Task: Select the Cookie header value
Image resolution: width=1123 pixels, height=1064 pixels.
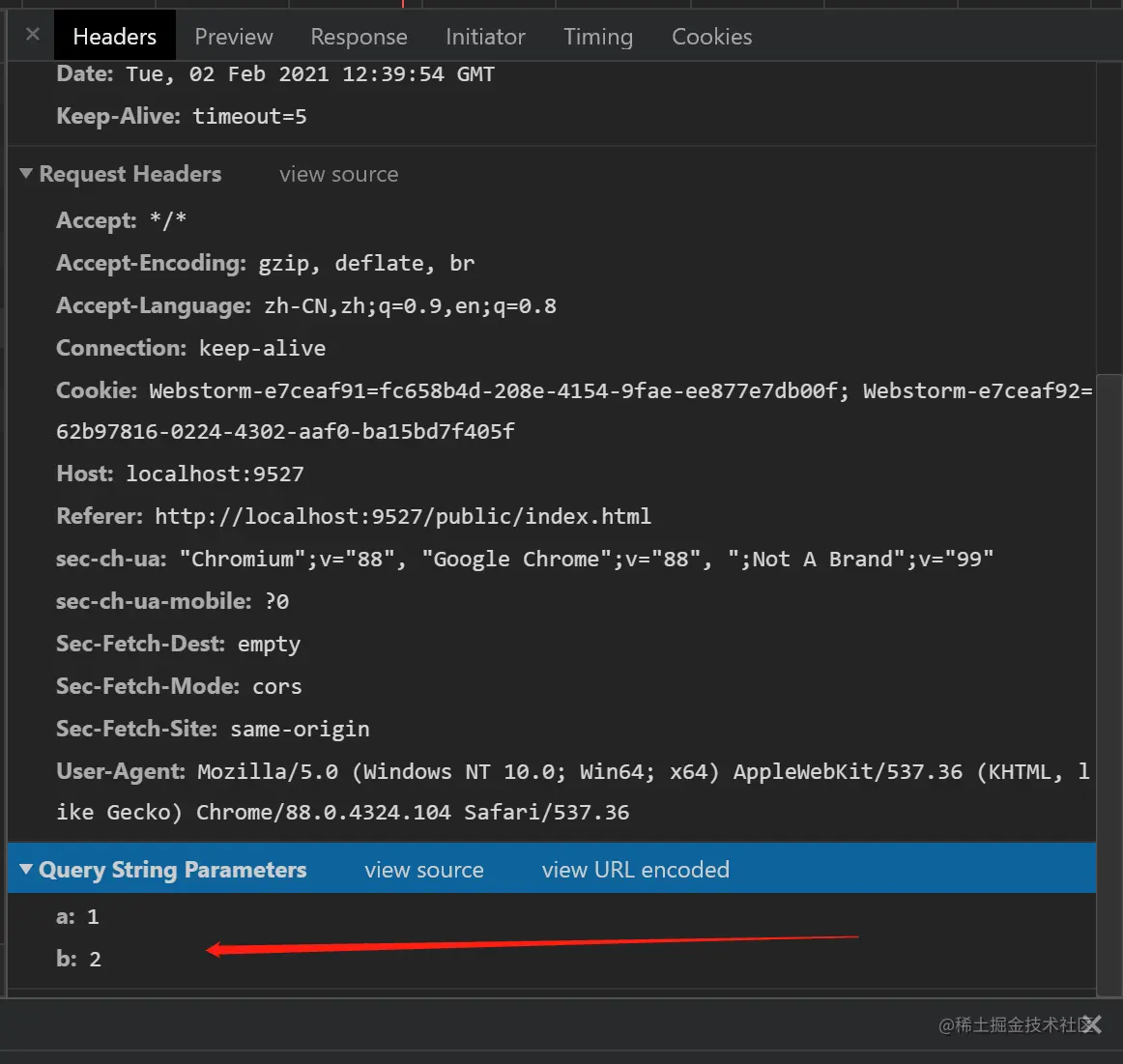Action: 574,411
